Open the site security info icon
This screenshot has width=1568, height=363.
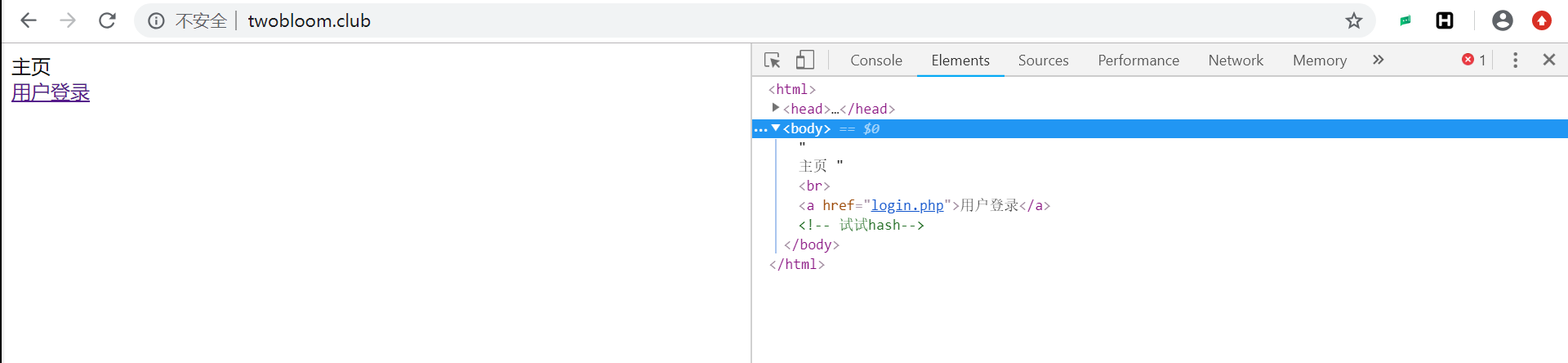[156, 20]
